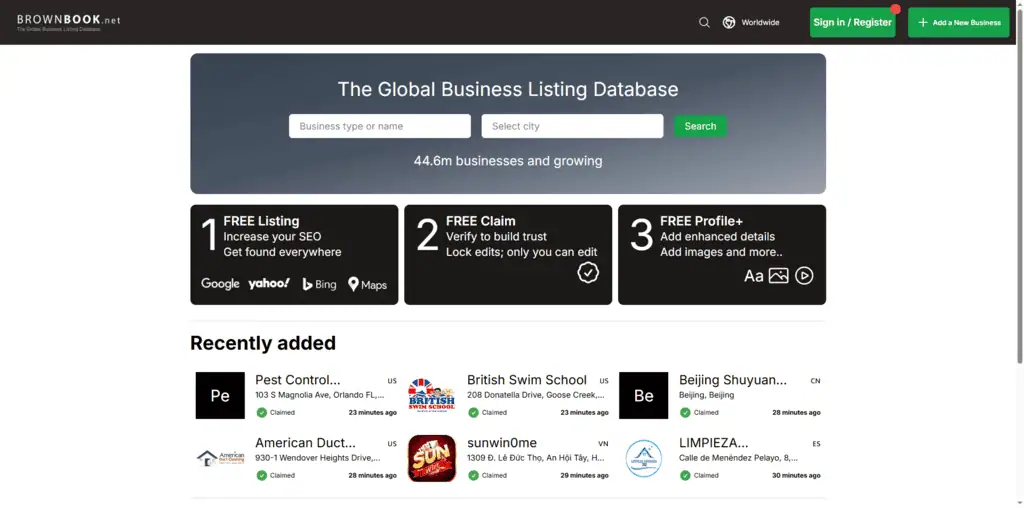The height and width of the screenshot is (508, 1024).
Task: Click the BROWNBOOK.net logo
Action: tap(69, 22)
